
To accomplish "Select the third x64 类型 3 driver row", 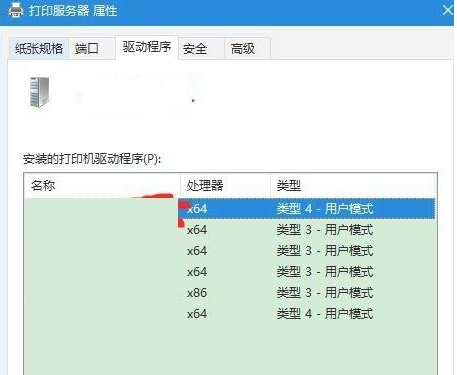I will [230, 272].
